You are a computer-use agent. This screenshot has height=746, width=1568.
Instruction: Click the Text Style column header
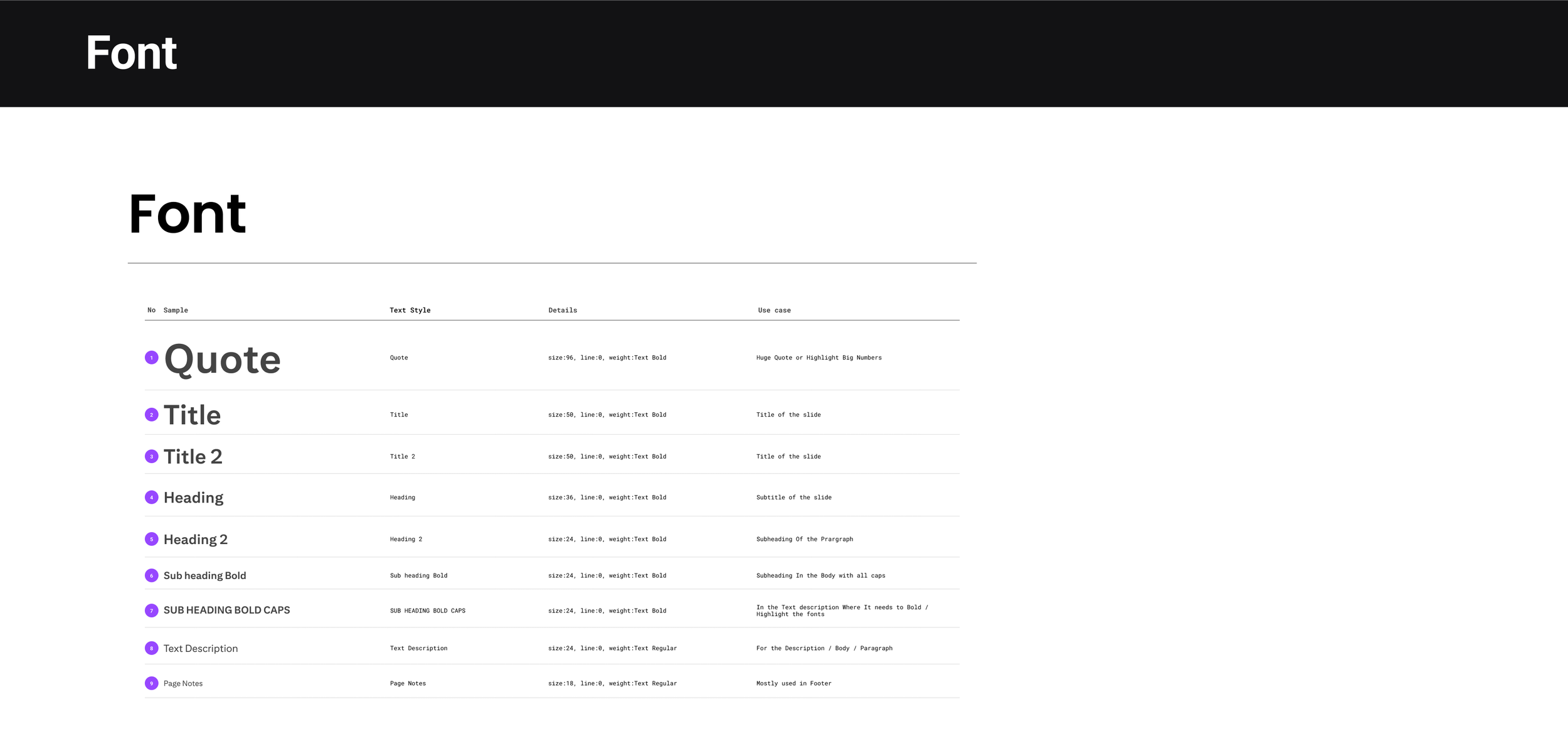410,310
